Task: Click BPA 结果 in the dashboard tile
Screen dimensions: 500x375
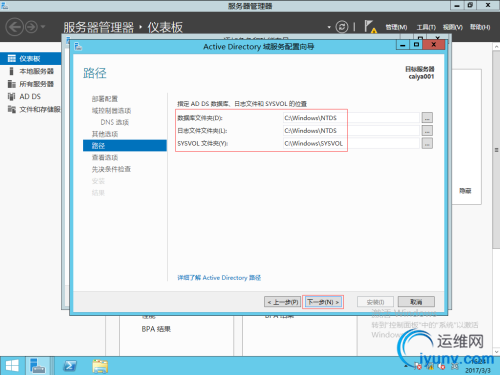Action: coord(156,329)
